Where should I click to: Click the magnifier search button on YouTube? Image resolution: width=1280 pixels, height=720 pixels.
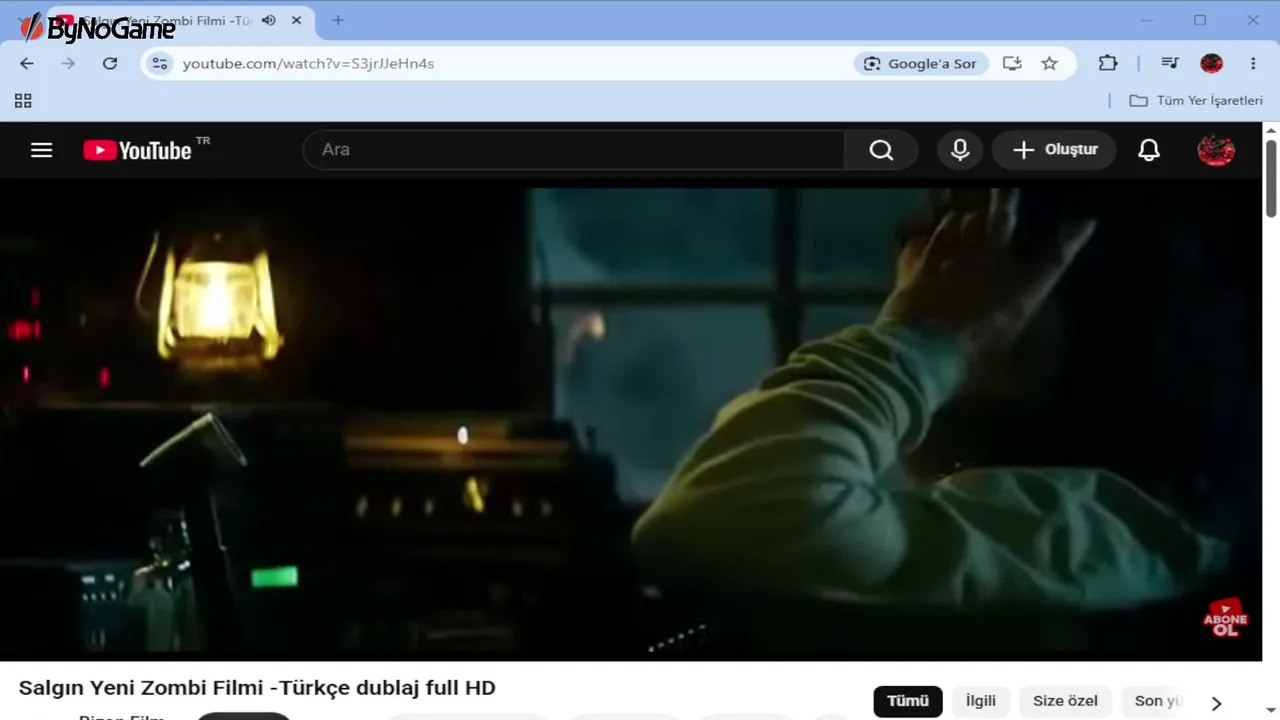coord(881,150)
